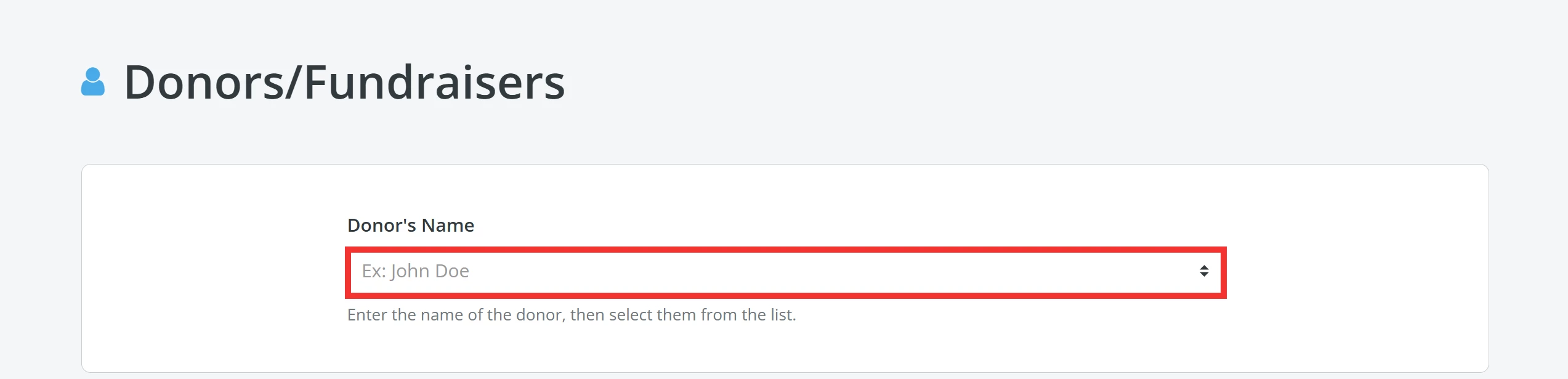Click the chevron control at the field's right edge
Screen dimensions: 1568x379
1203,271
